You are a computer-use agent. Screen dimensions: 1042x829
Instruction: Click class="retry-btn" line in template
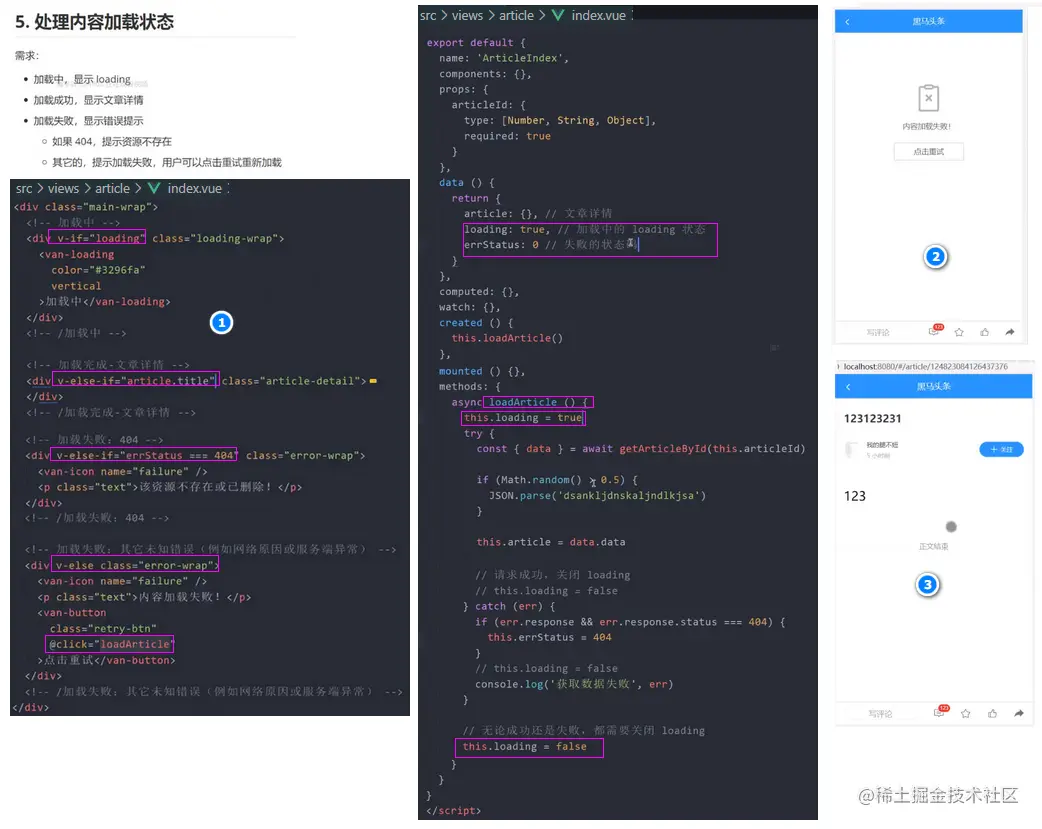(x=103, y=628)
